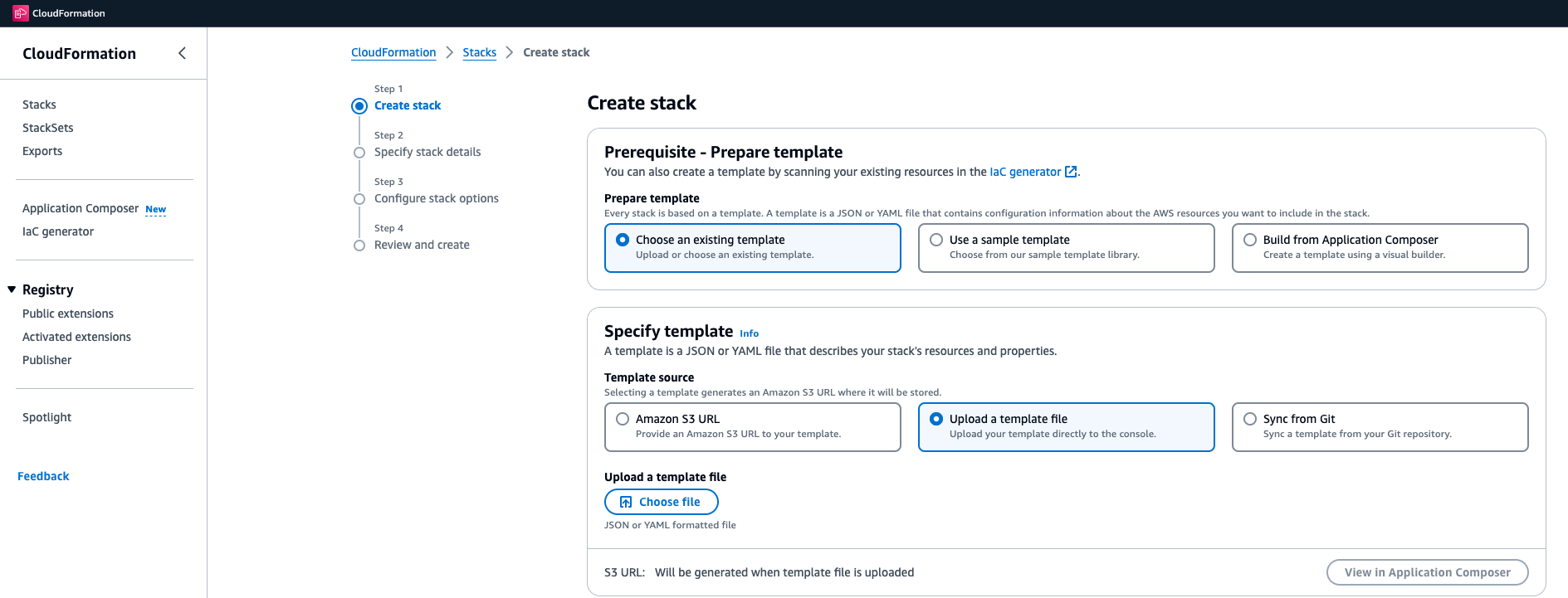Open Activated extensions under Registry
The width and height of the screenshot is (1568, 598).
pos(76,337)
